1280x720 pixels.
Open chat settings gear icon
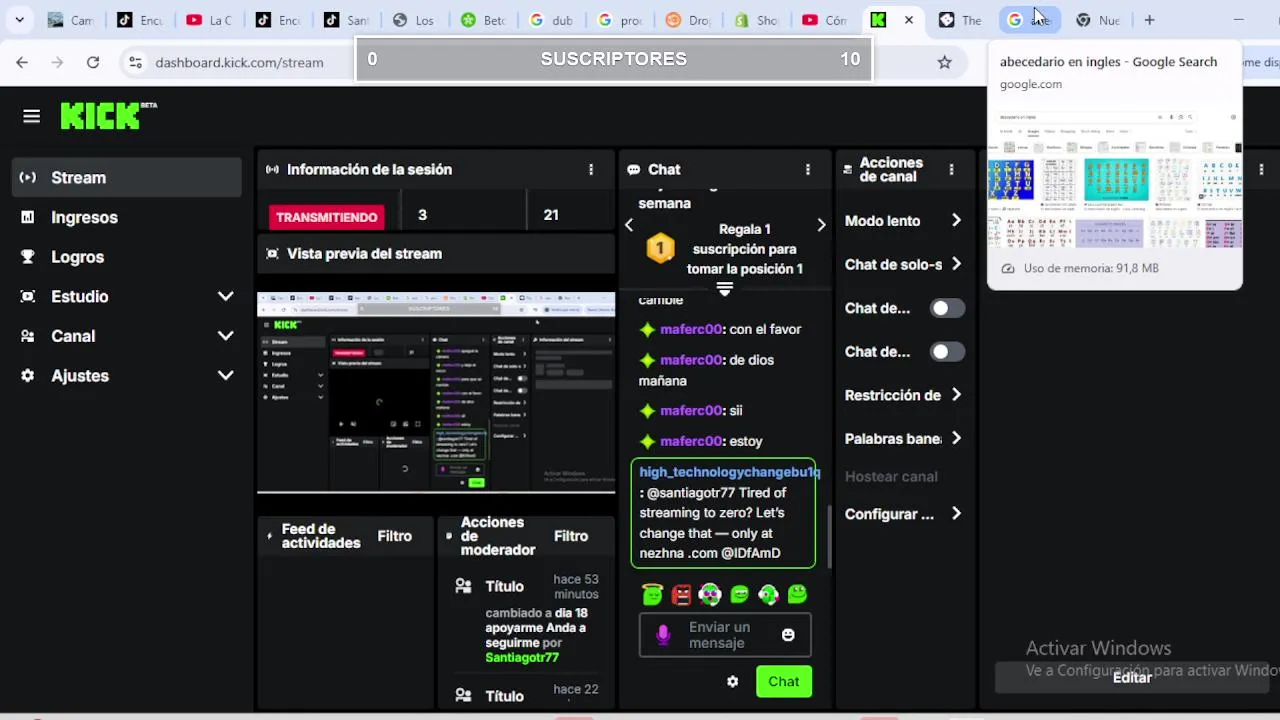[x=732, y=682]
